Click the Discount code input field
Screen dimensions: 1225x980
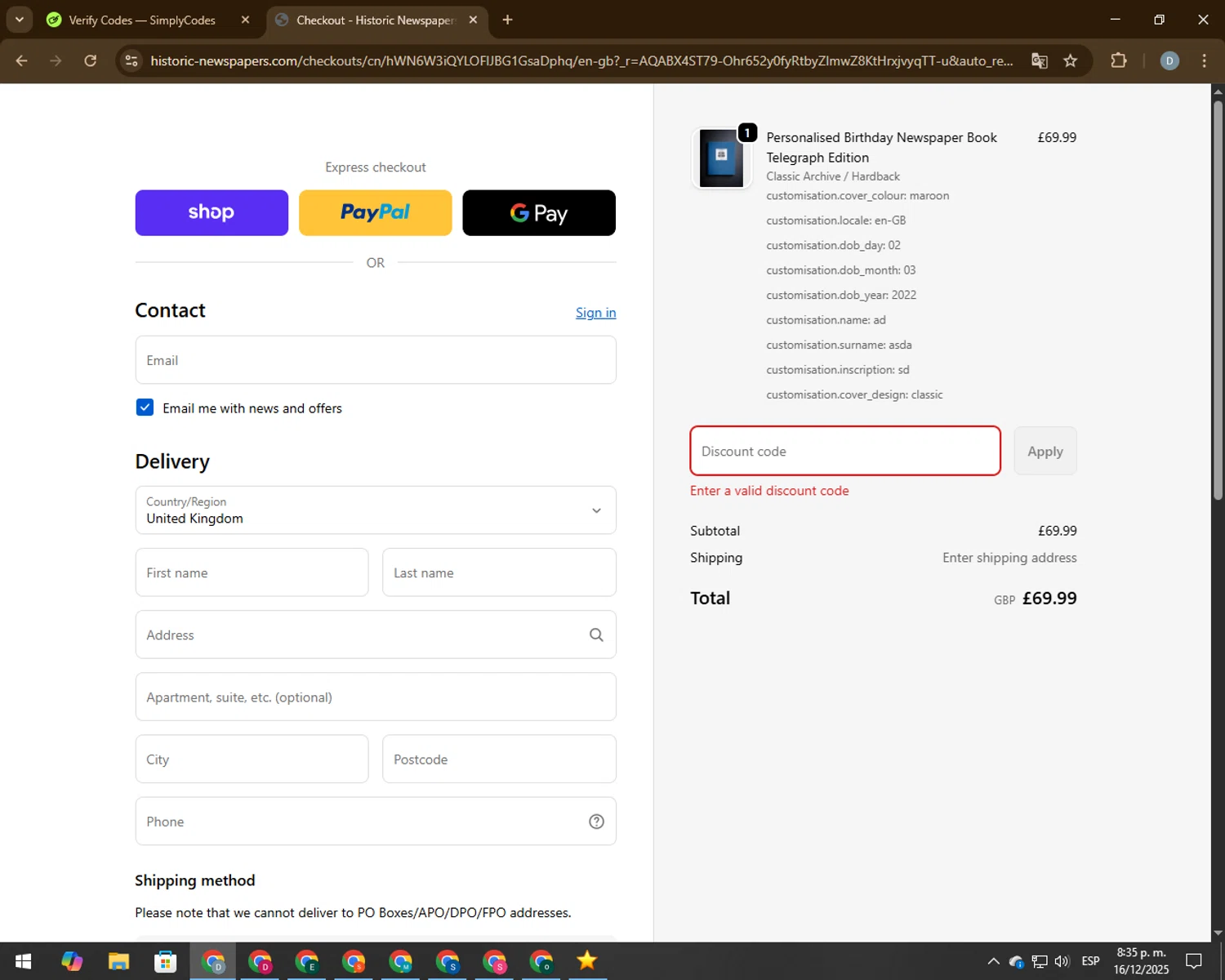[x=844, y=451]
